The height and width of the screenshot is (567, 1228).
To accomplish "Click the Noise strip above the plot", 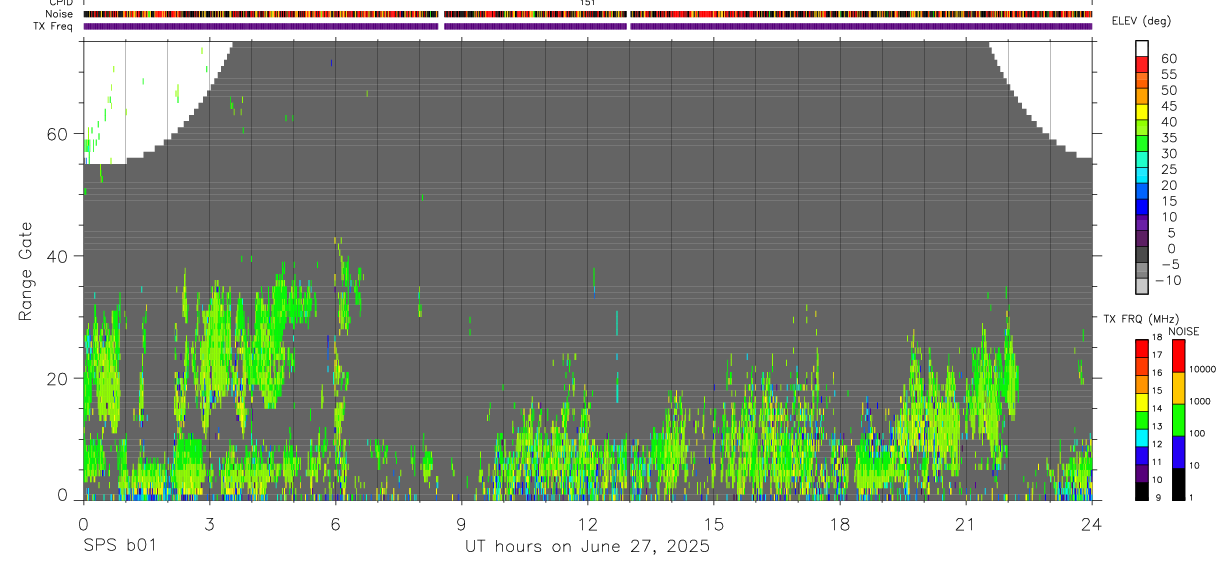I will [x=588, y=14].
